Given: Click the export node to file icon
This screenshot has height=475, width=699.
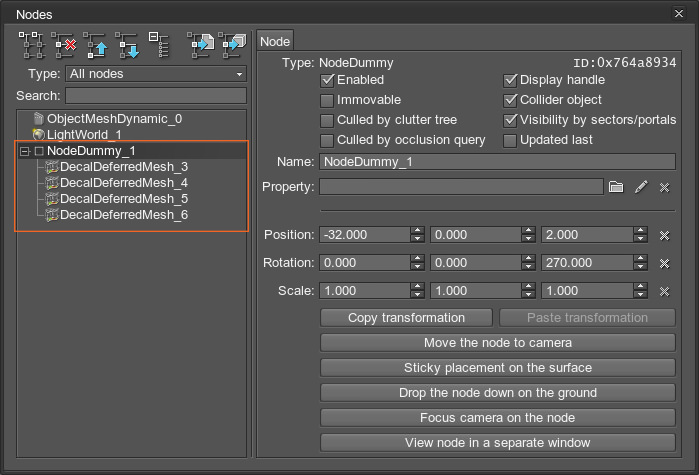Looking at the screenshot, I should (x=201, y=43).
